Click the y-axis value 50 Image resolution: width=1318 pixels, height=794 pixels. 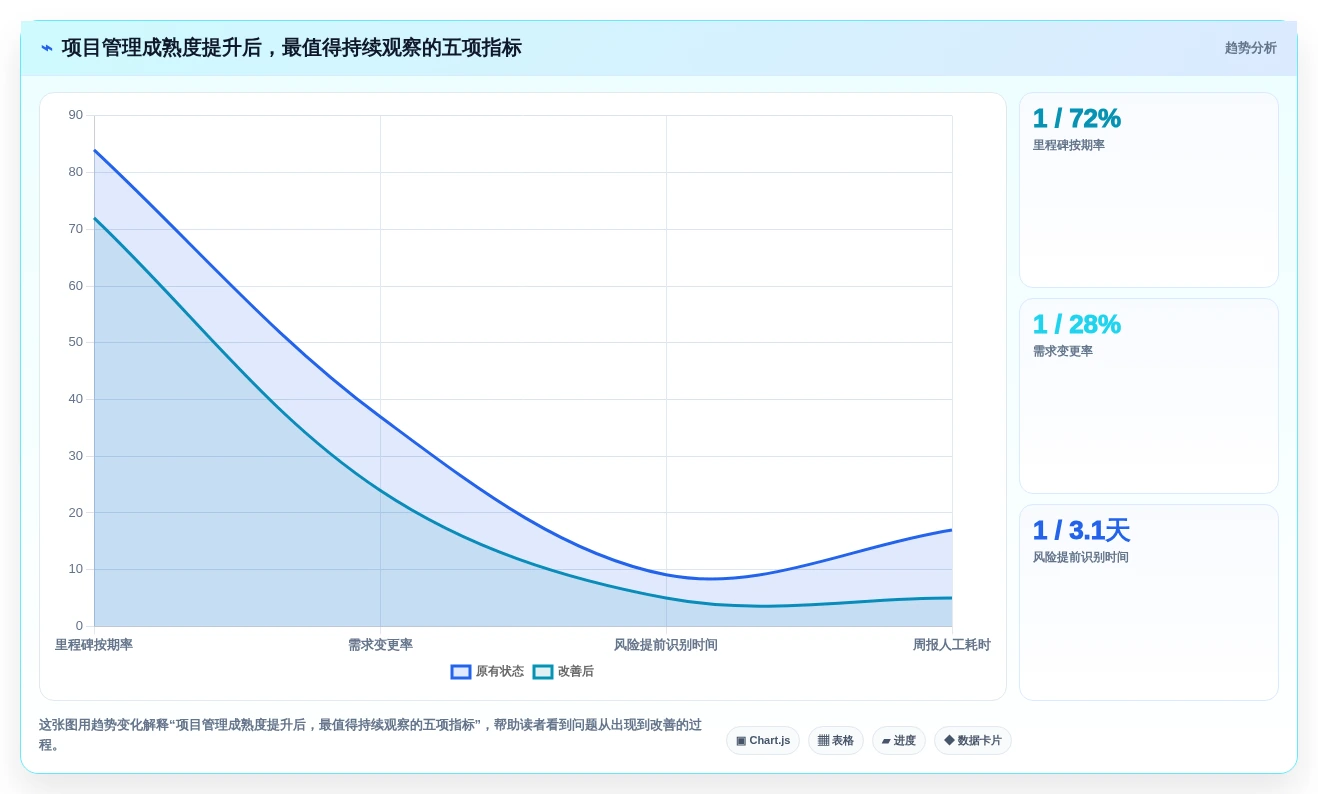tap(76, 342)
